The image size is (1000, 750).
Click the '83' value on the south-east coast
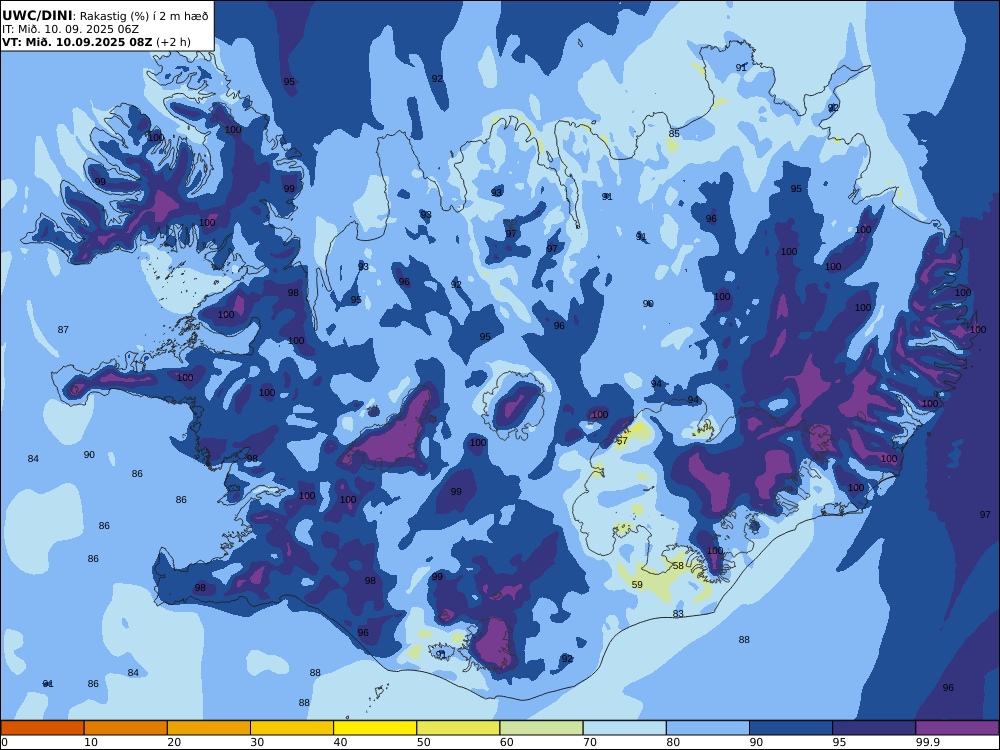(x=678, y=614)
